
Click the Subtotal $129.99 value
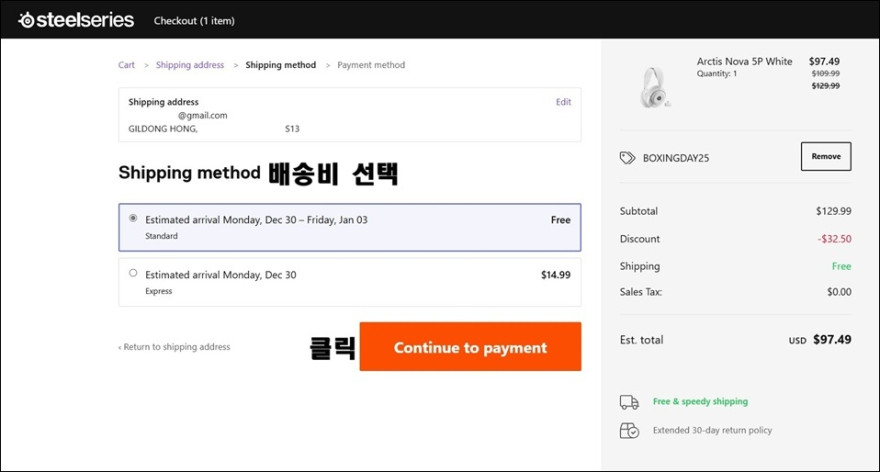(x=833, y=211)
